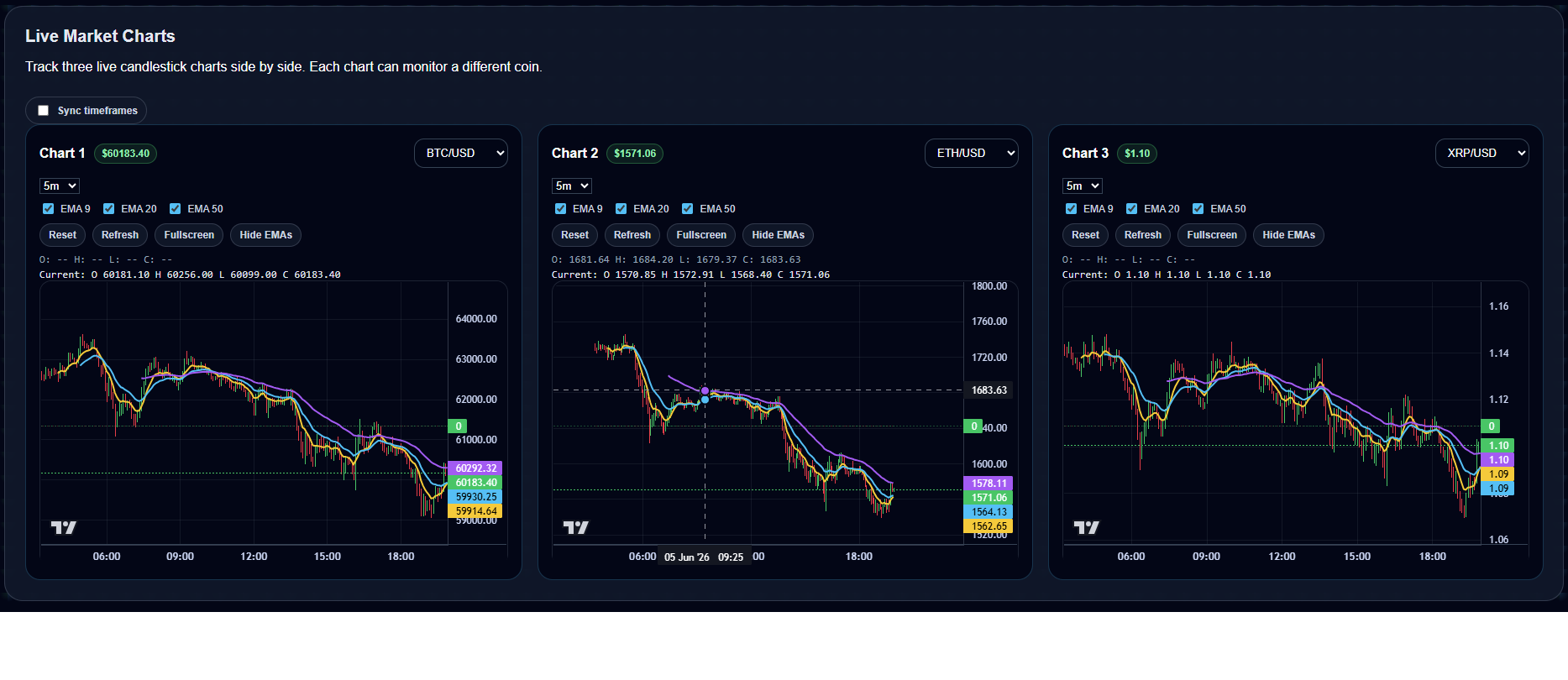Toggle EMA 20 checkbox in Chart 2
This screenshot has width=1568, height=680.
[x=621, y=209]
